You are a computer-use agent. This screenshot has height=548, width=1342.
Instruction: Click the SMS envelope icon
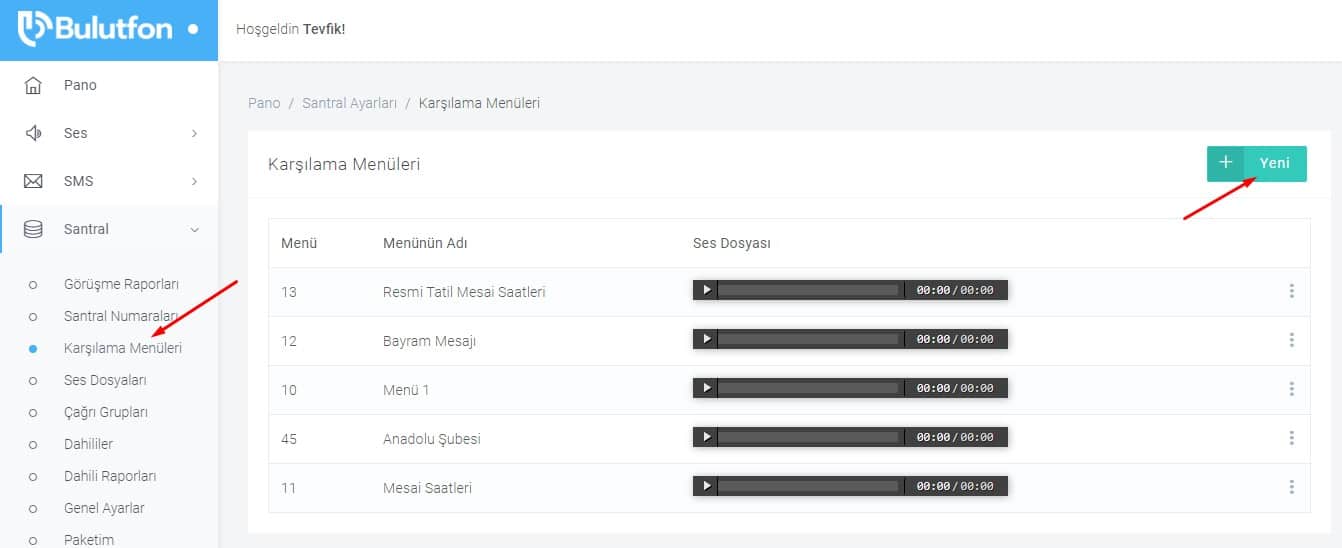click(33, 181)
